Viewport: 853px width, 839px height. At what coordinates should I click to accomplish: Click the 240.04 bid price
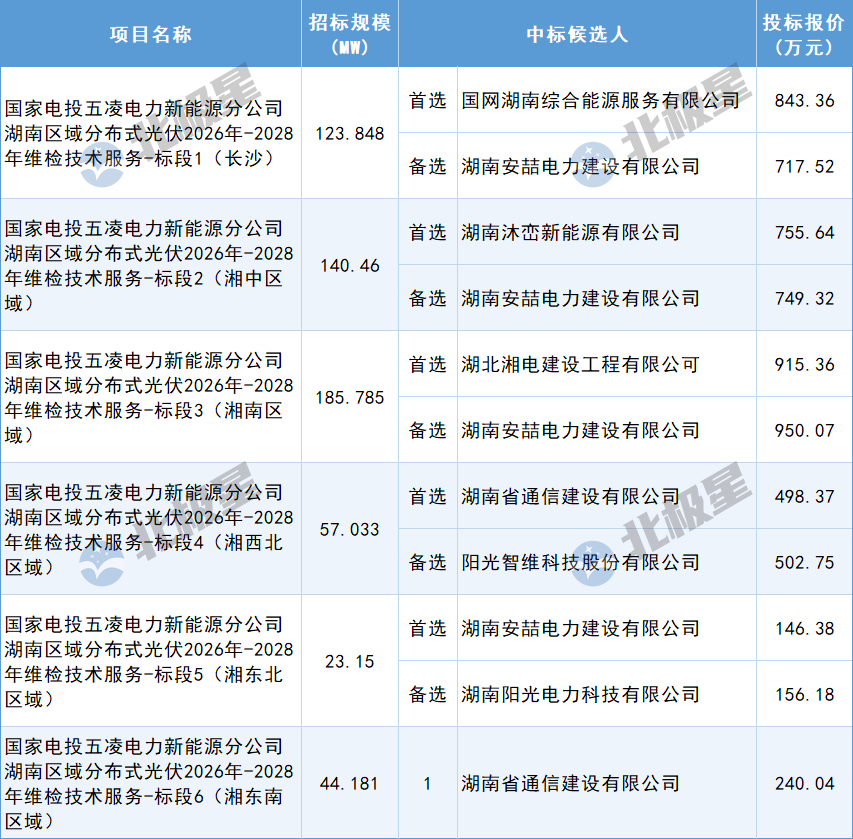click(x=805, y=784)
